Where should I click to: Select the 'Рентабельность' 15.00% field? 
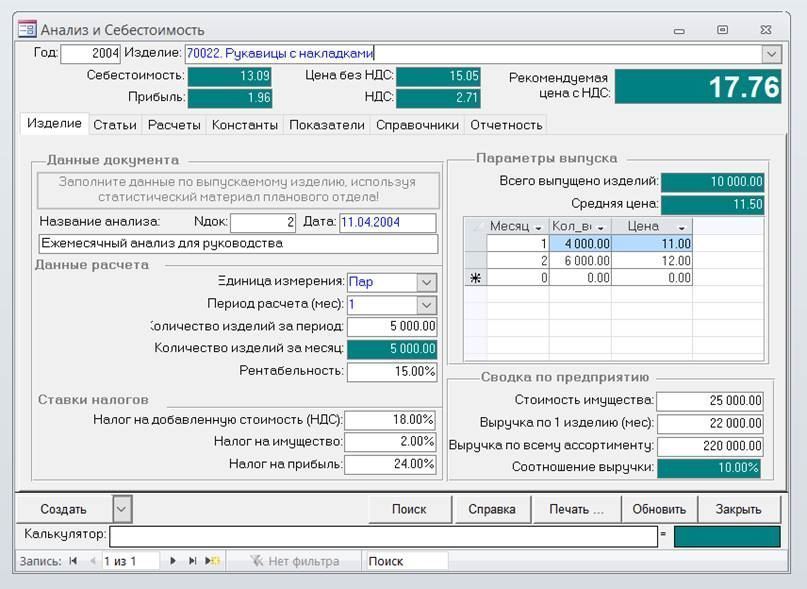(392, 371)
